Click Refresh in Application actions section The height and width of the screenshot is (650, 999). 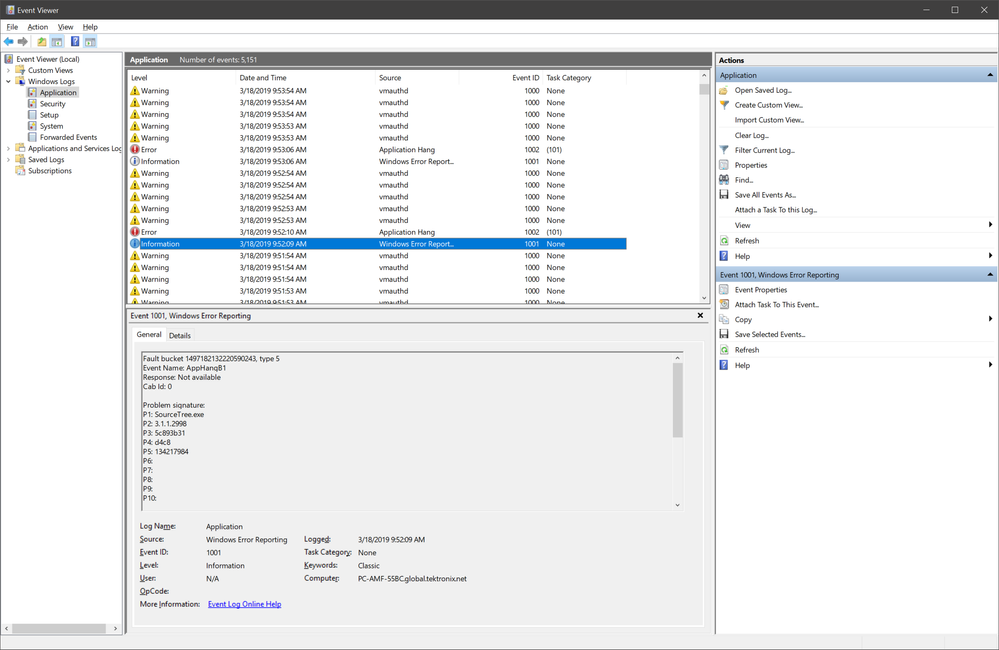(747, 241)
